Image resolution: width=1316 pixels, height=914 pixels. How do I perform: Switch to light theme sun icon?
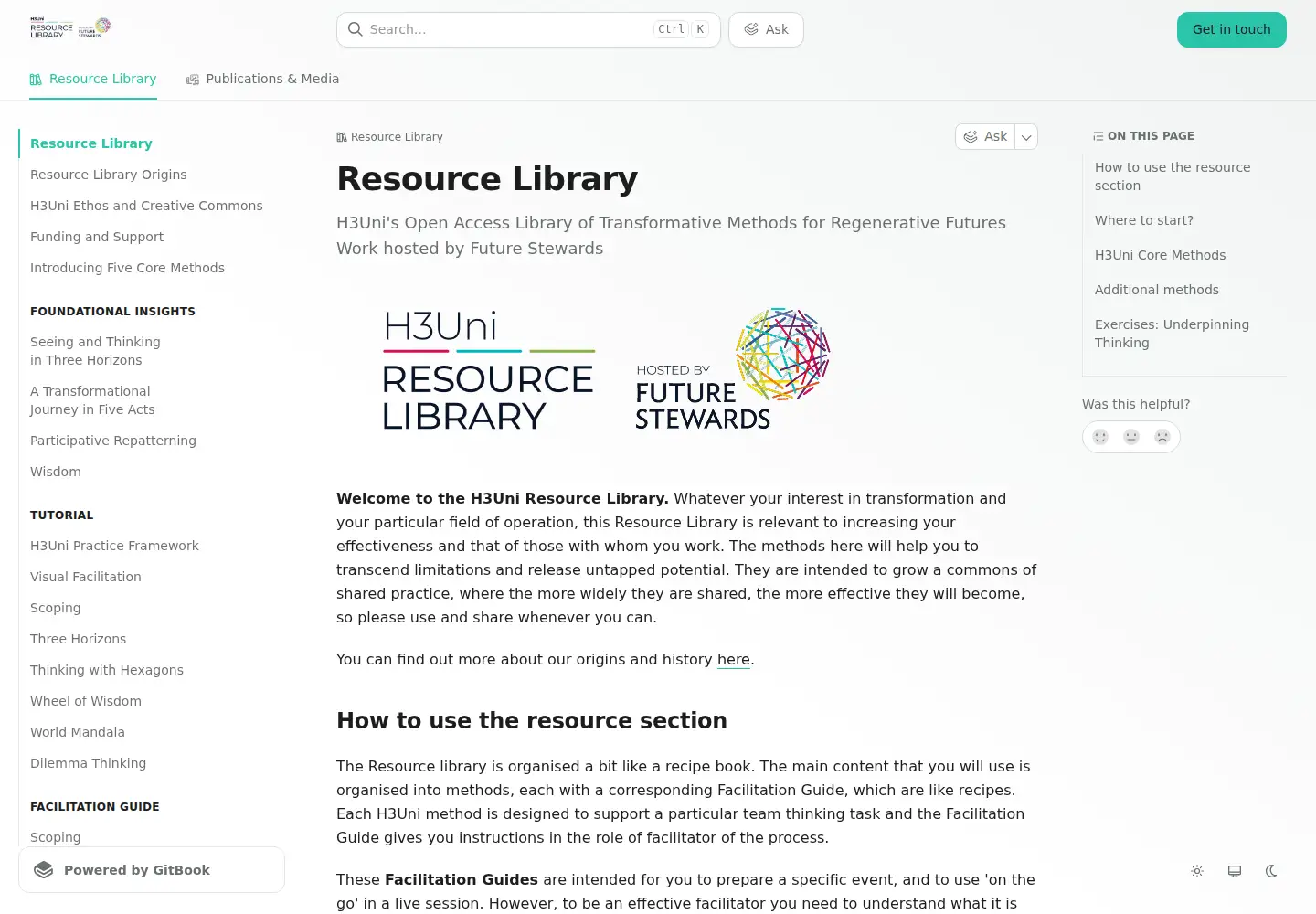pyautogui.click(x=1197, y=871)
